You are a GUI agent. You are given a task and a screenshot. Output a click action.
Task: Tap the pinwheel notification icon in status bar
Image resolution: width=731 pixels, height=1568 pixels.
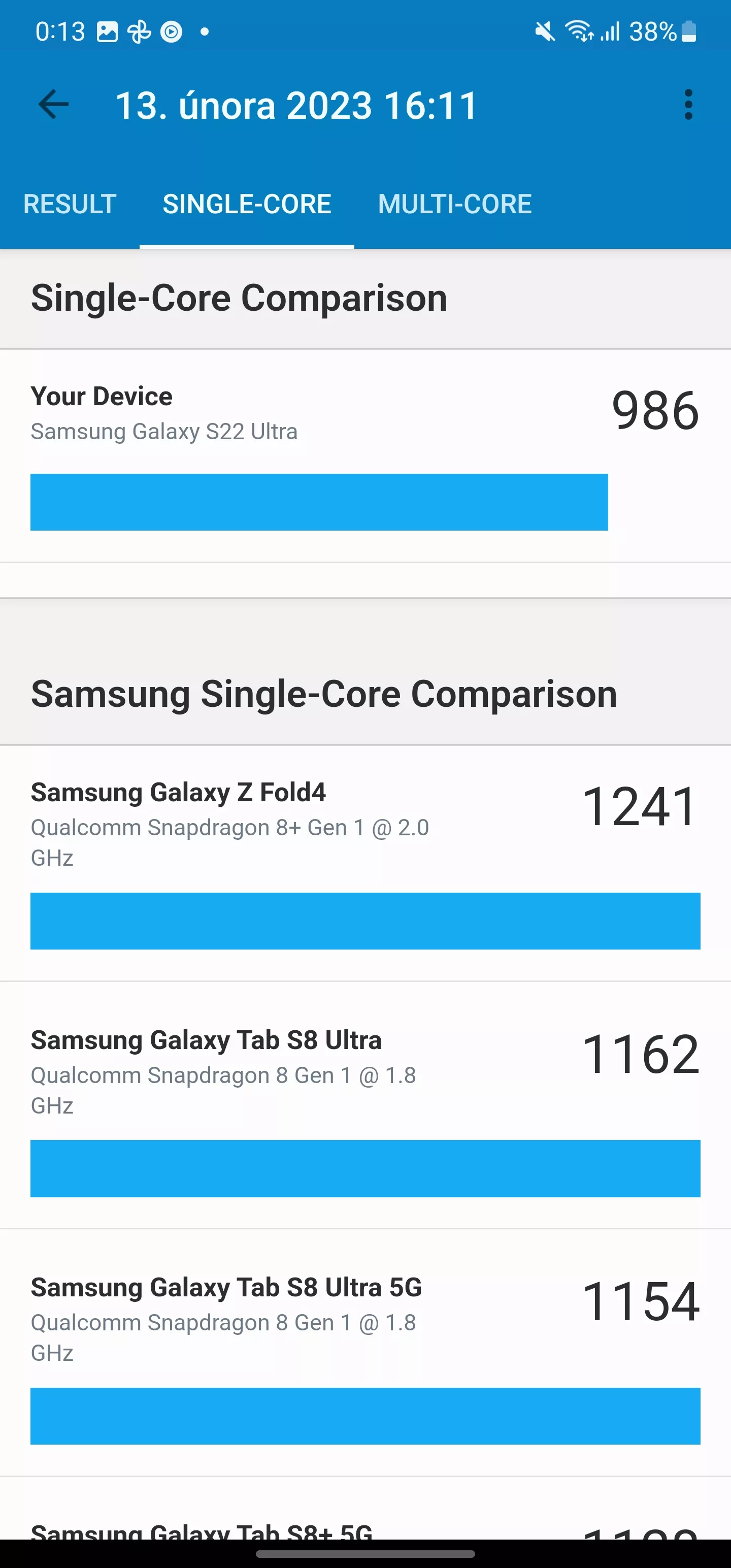pyautogui.click(x=140, y=31)
